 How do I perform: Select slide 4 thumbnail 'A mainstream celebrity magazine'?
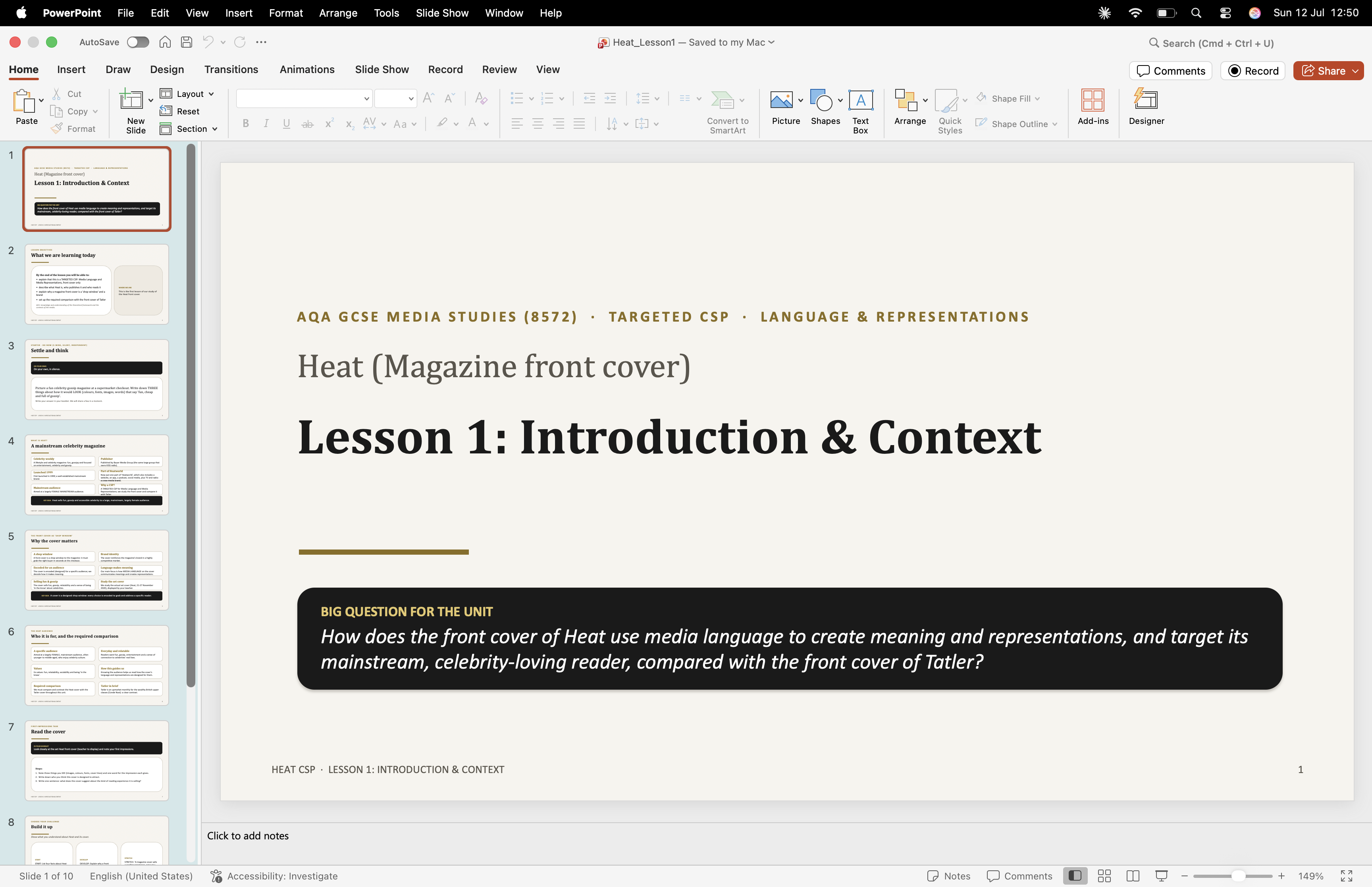[97, 474]
